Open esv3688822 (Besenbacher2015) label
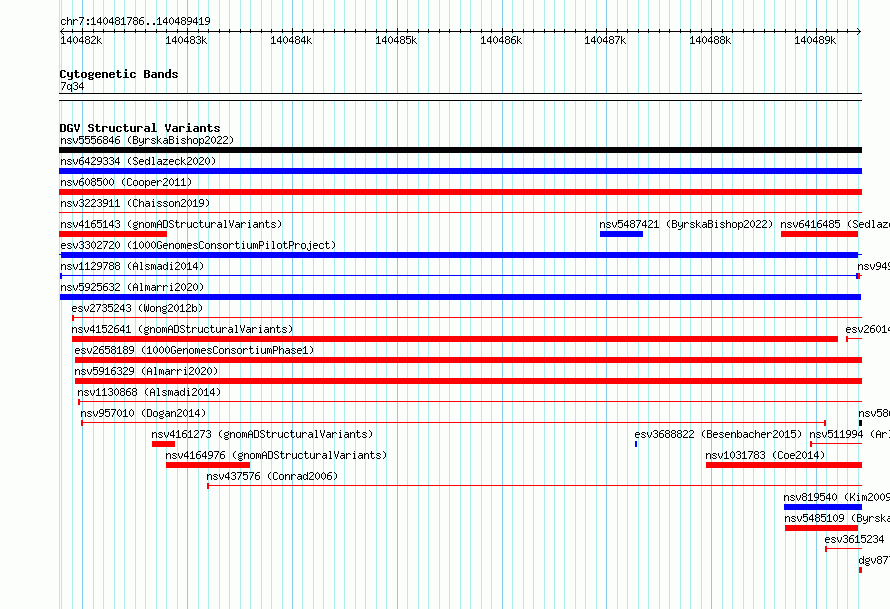 coord(718,434)
